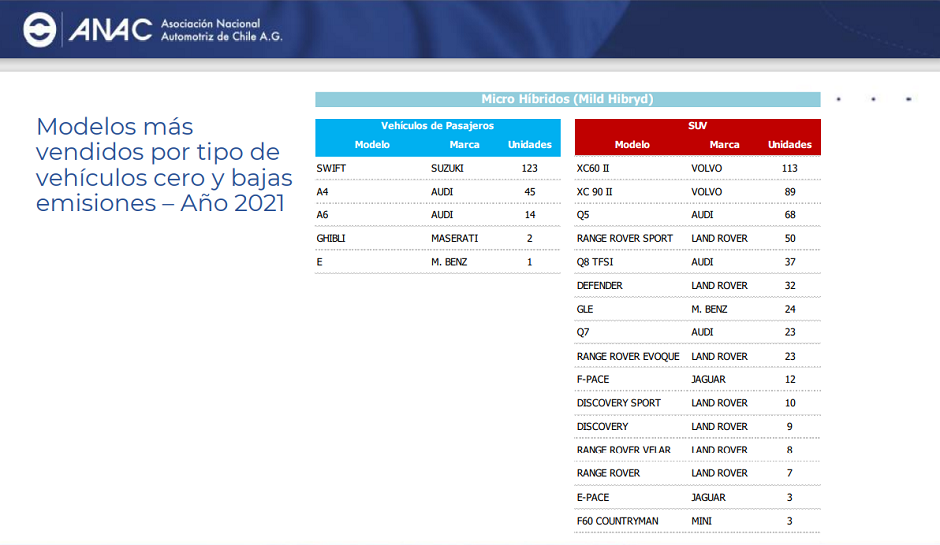This screenshot has height=545, width=940.
Task: Click the 68 units value for Q5
Action: pyautogui.click(x=790, y=215)
